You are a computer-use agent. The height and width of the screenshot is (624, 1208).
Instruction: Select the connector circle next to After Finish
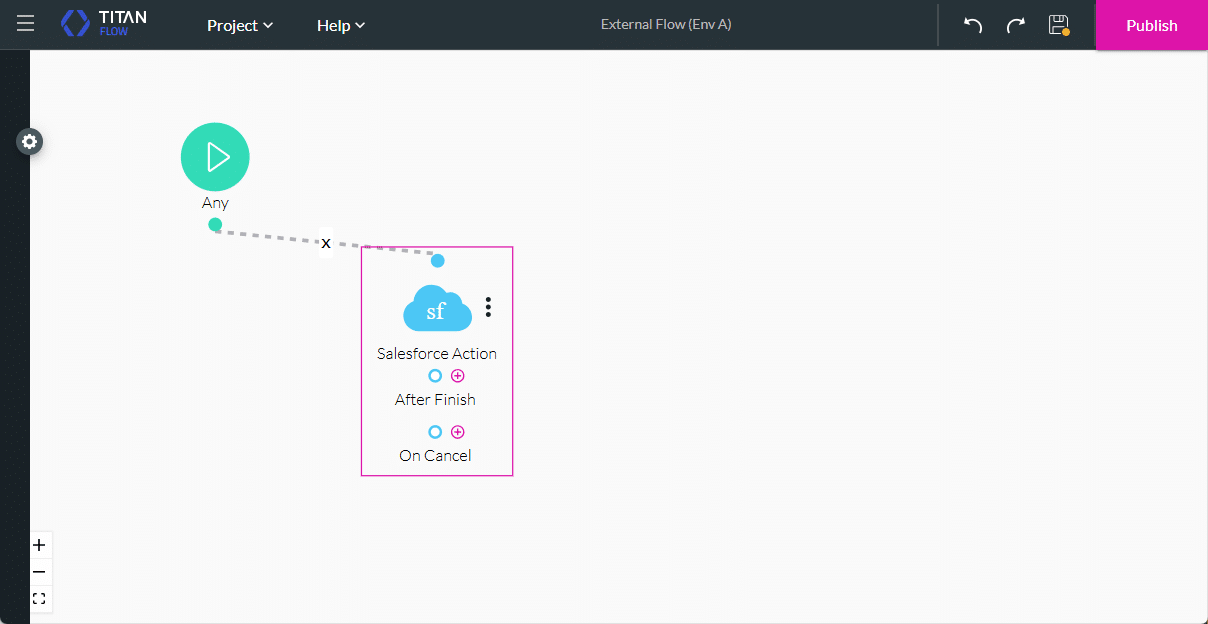click(x=435, y=375)
